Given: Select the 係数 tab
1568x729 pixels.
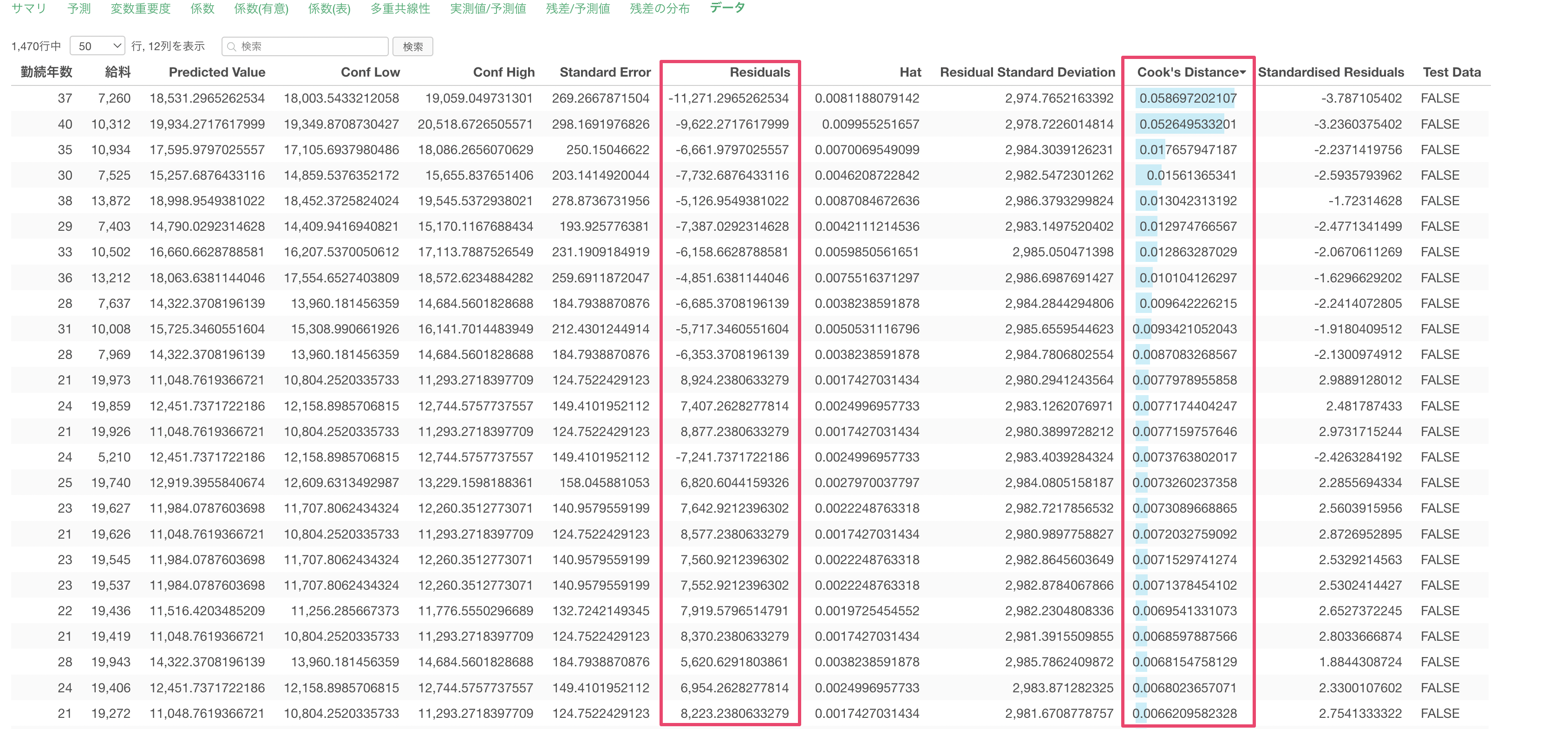Looking at the screenshot, I should click(202, 8).
